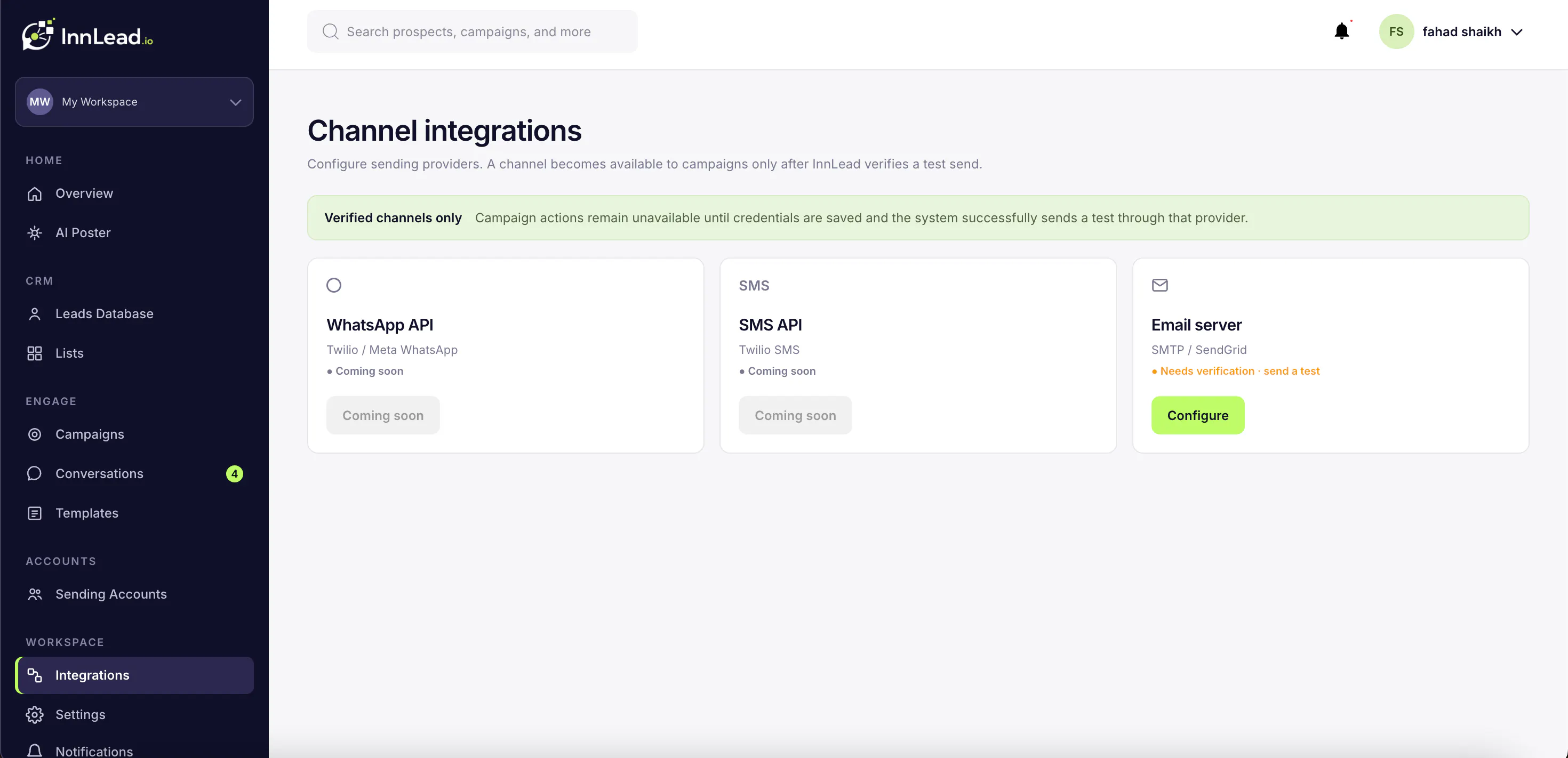Click the Conversations badge showing 4

coord(234,474)
